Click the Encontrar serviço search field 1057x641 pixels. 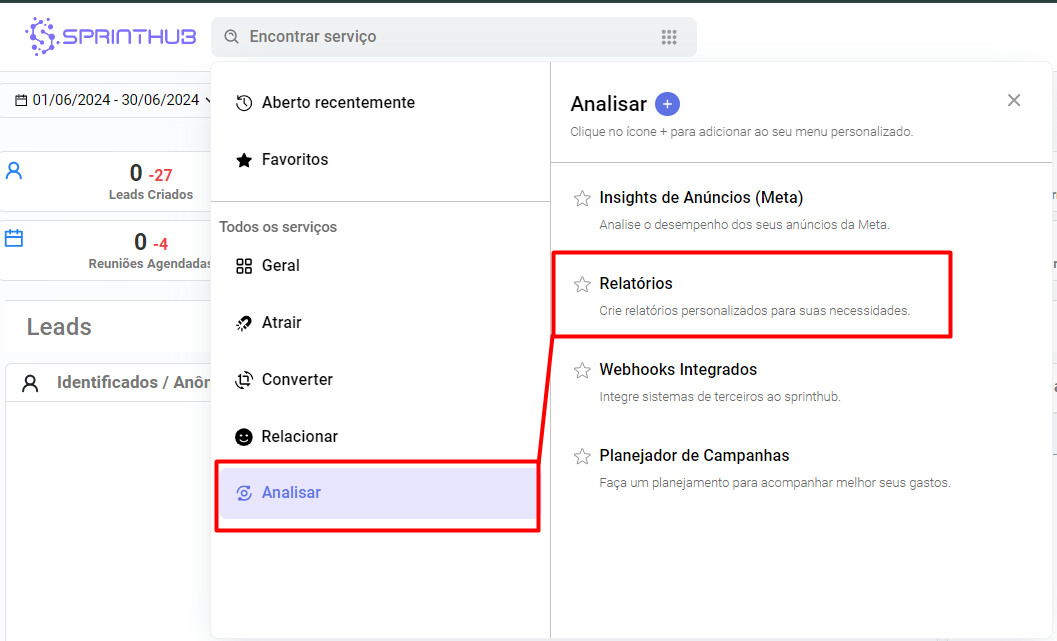tap(440, 37)
